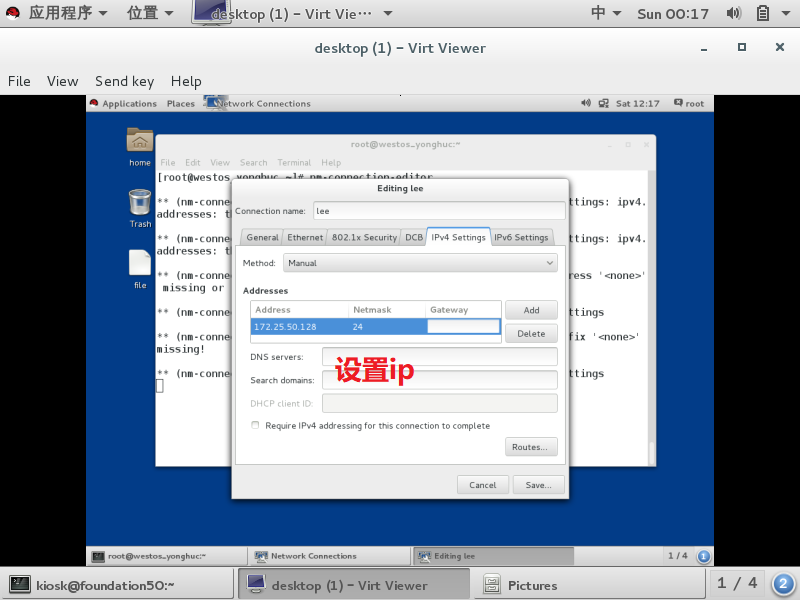
Task: Open terminal Terminal menu
Action: pyautogui.click(x=294, y=163)
